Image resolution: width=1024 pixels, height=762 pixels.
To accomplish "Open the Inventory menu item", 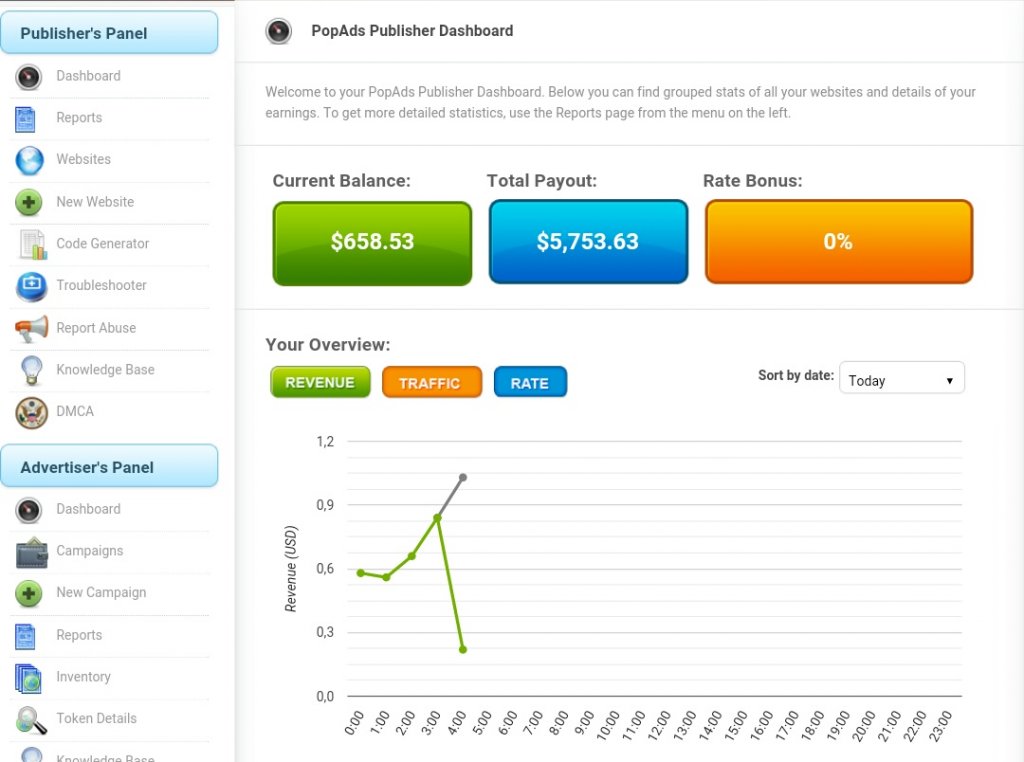I will (83, 677).
